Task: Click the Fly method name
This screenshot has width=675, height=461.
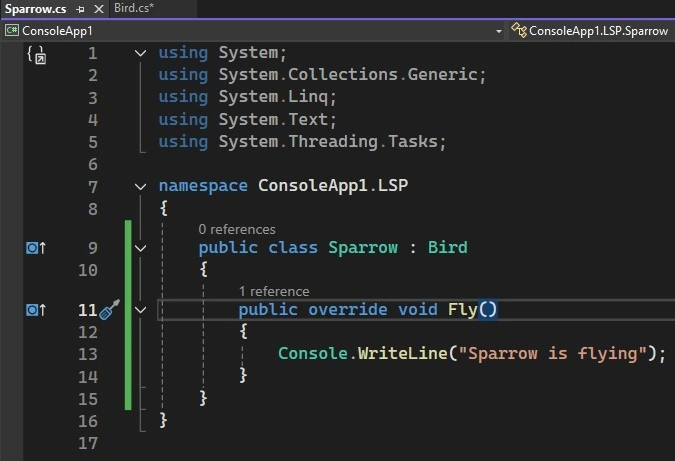Action: click(463, 309)
